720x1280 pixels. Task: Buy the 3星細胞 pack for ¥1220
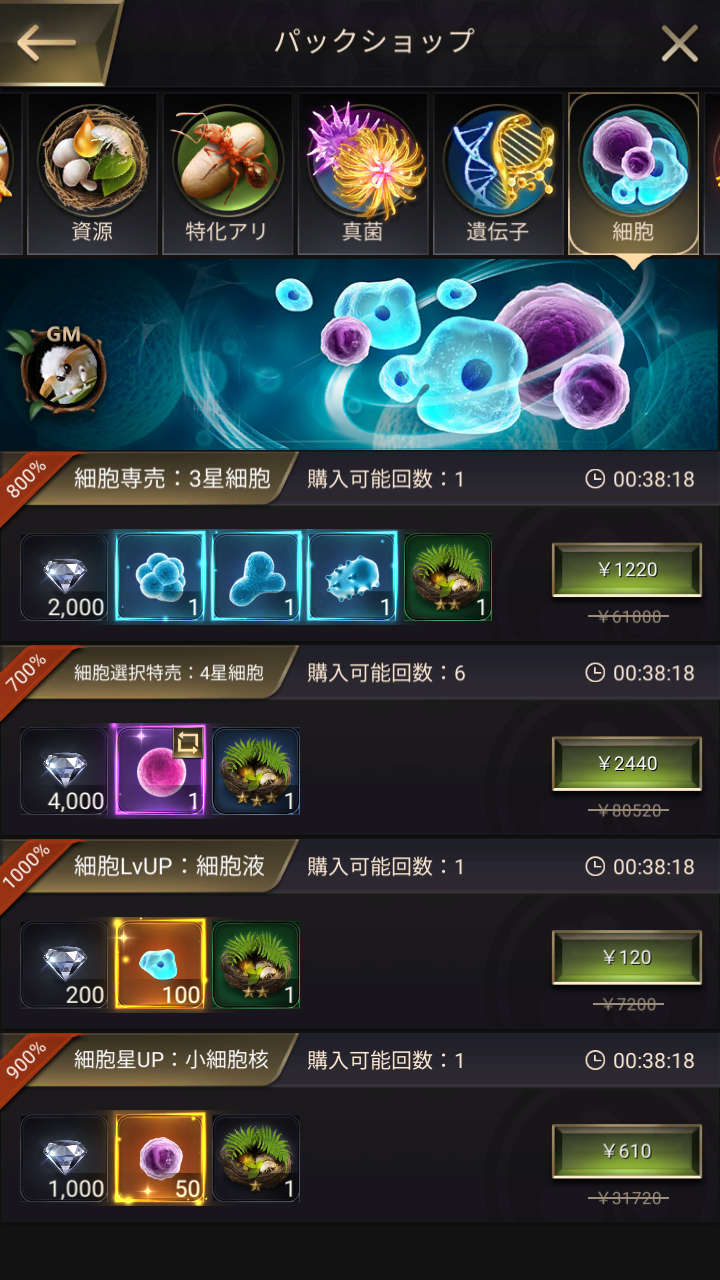pyautogui.click(x=627, y=569)
